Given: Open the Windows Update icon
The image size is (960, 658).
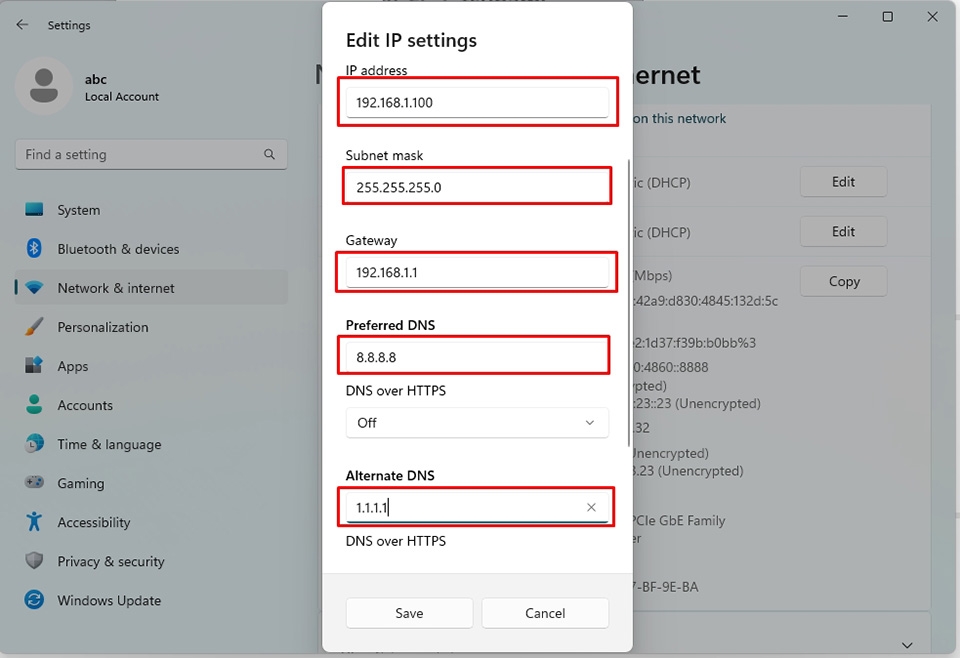Looking at the screenshot, I should 33,600.
